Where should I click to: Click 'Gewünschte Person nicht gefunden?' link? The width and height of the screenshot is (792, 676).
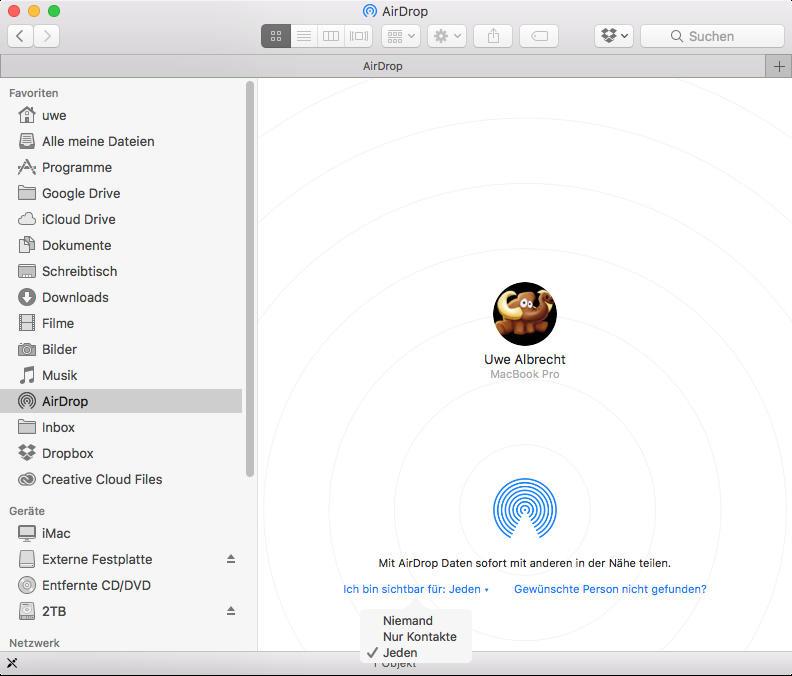(610, 589)
